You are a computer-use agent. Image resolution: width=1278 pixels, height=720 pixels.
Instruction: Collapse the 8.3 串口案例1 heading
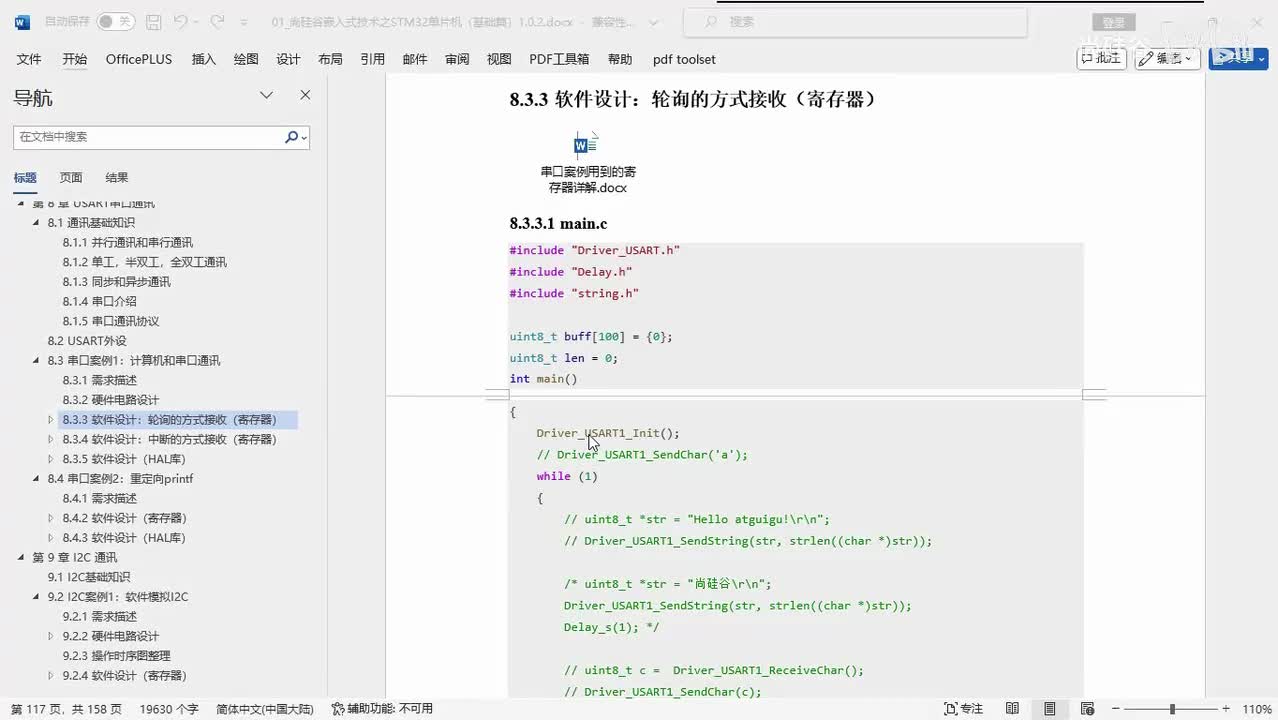coord(37,360)
